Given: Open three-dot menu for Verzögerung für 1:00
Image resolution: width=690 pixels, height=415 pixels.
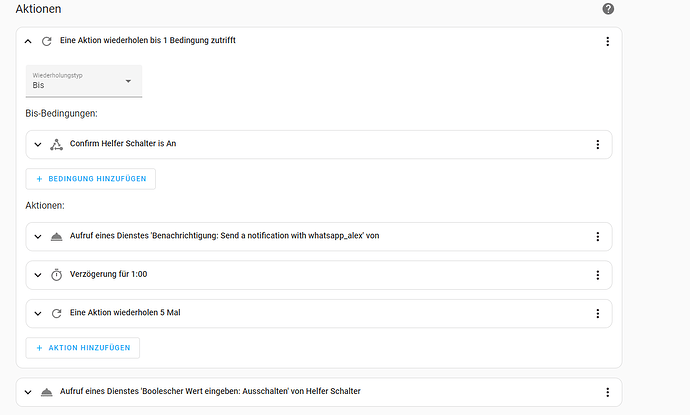Looking at the screenshot, I should (x=597, y=275).
